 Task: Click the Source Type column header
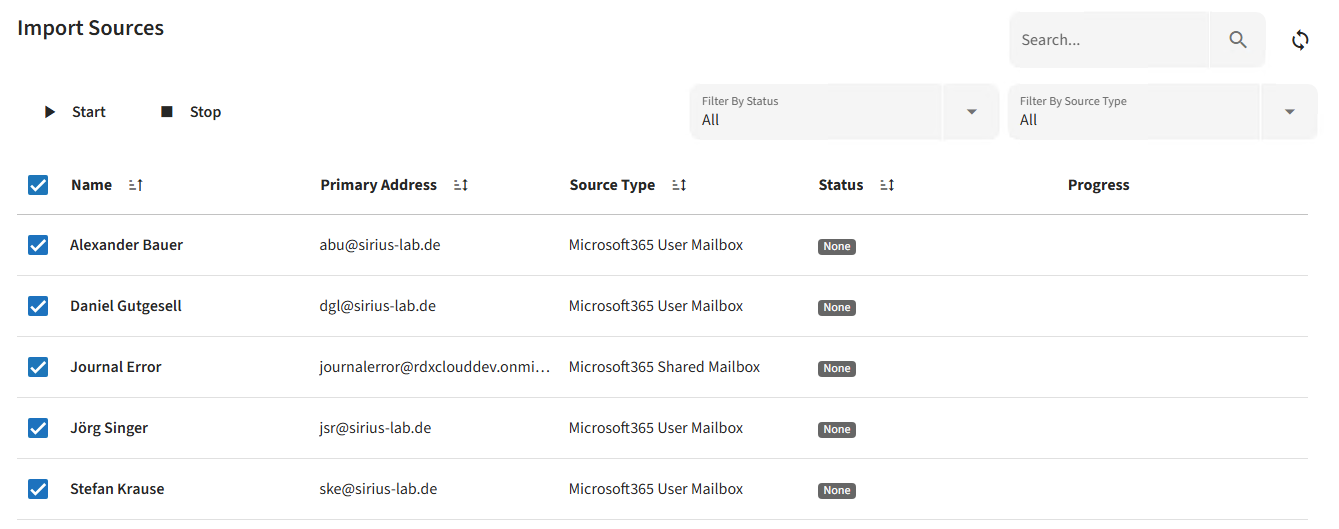(x=612, y=185)
